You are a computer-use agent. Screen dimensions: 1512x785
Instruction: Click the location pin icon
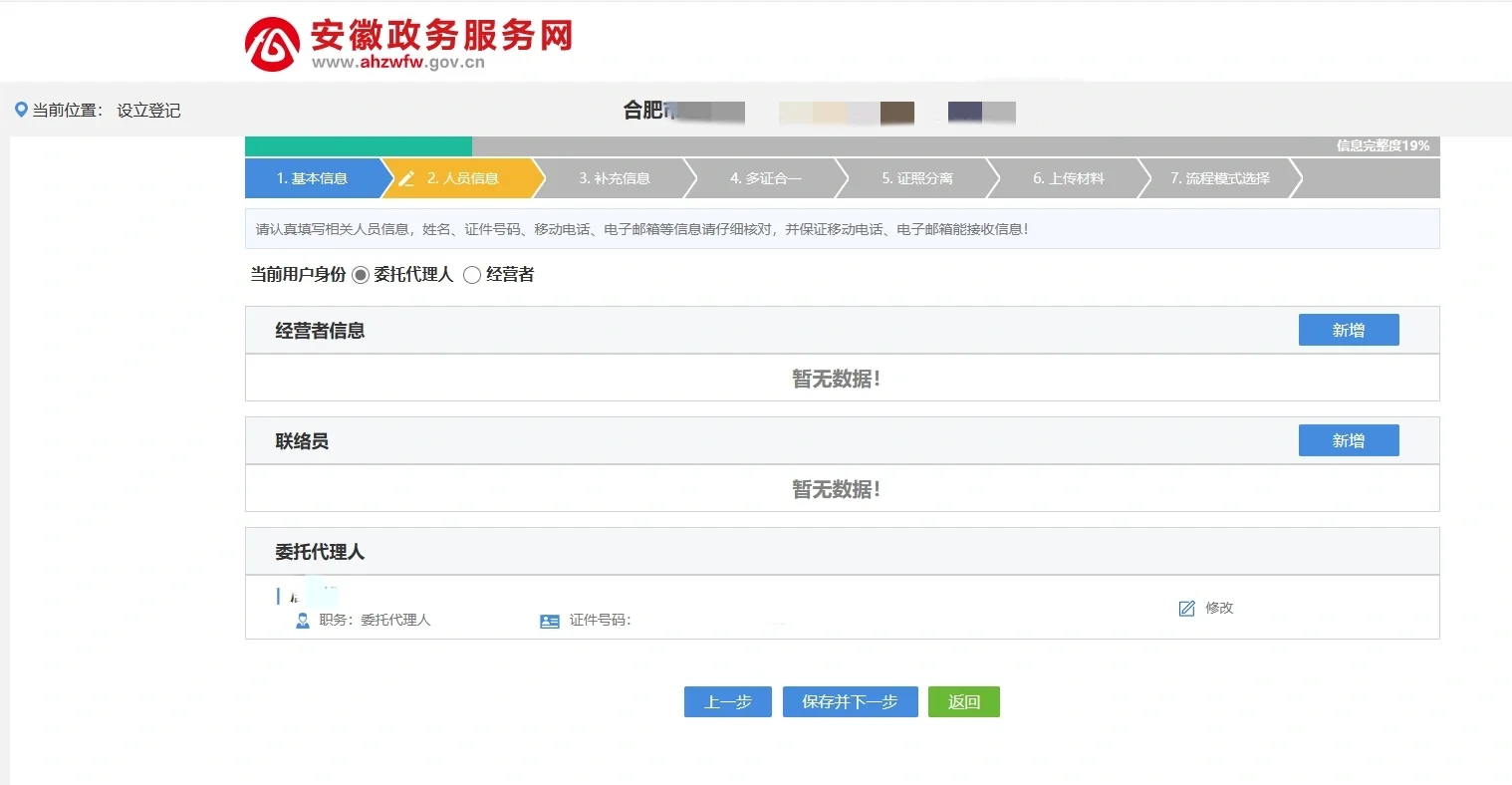pos(21,110)
